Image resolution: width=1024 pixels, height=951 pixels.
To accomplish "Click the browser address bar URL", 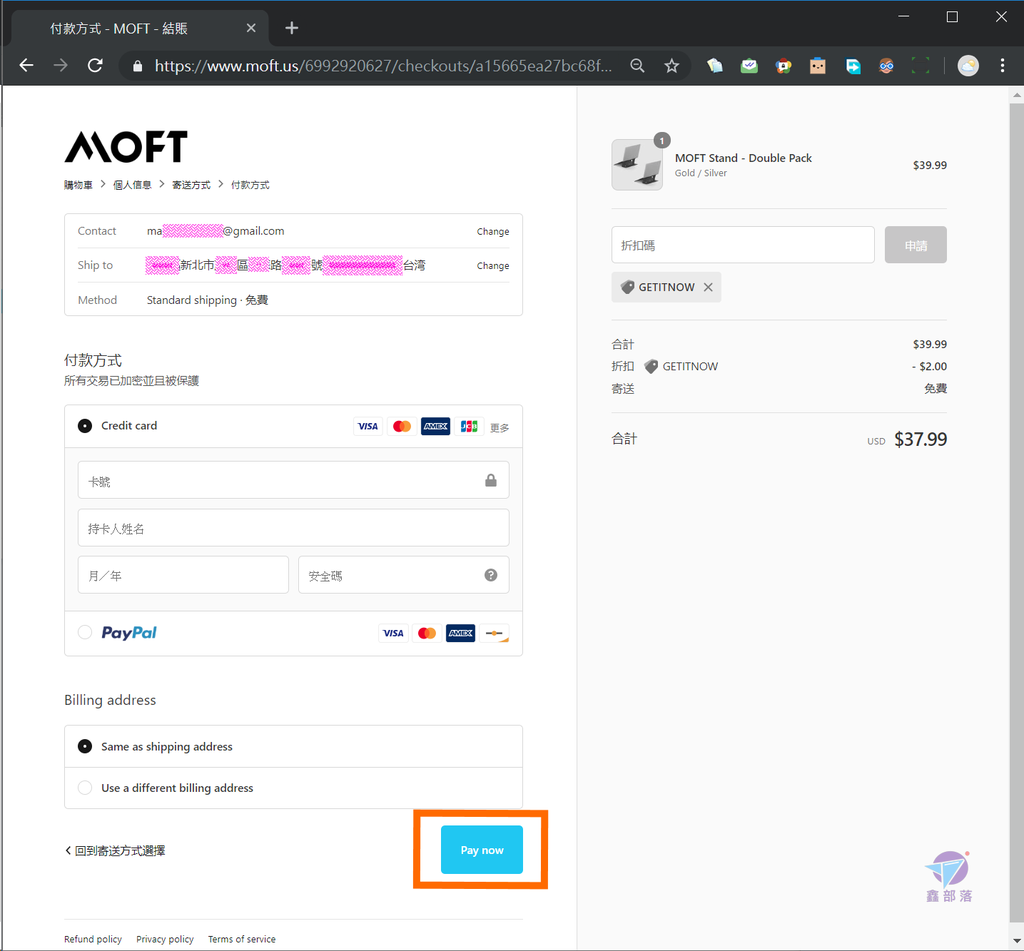I will point(383,66).
